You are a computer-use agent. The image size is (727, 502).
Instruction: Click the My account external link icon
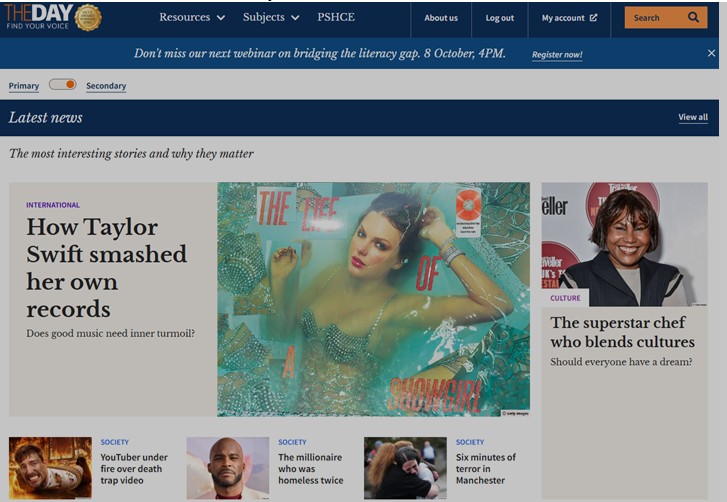tap(593, 18)
